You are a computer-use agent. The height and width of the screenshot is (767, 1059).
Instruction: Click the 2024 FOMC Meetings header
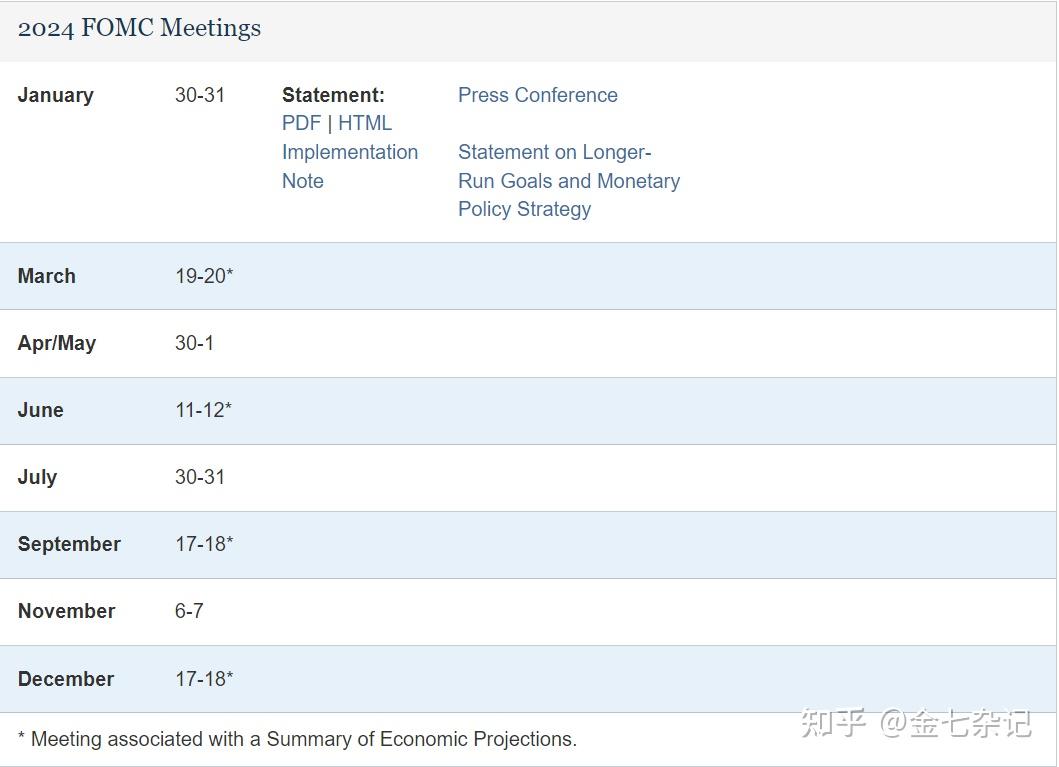click(x=138, y=28)
